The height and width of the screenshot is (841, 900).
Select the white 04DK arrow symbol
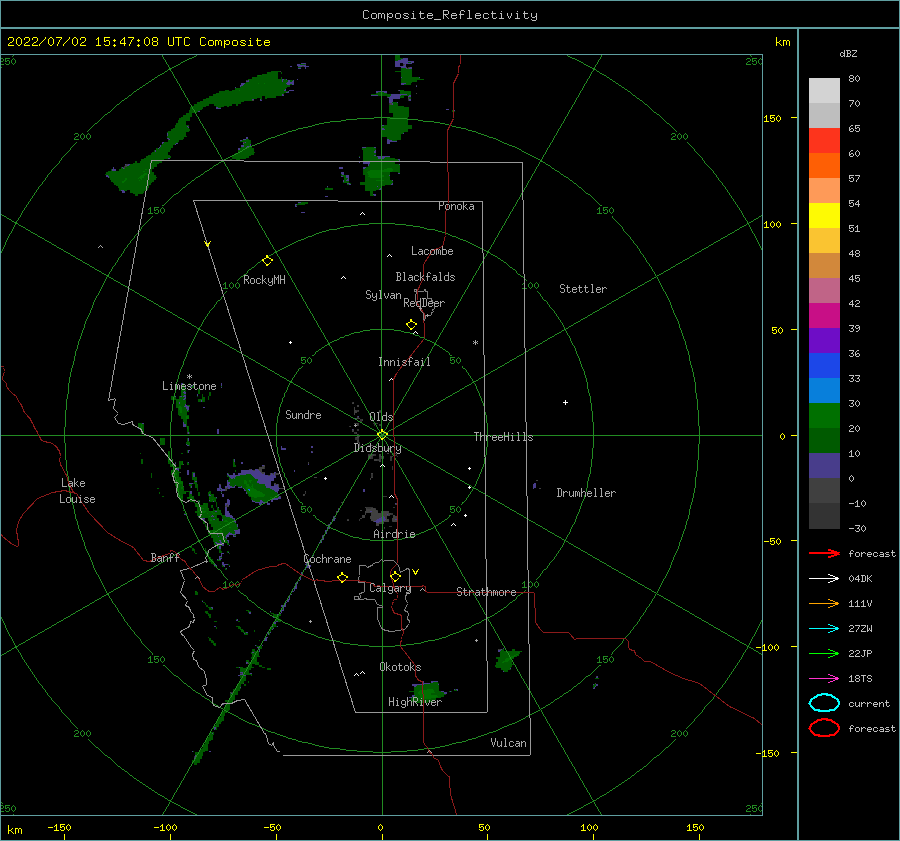pos(824,578)
